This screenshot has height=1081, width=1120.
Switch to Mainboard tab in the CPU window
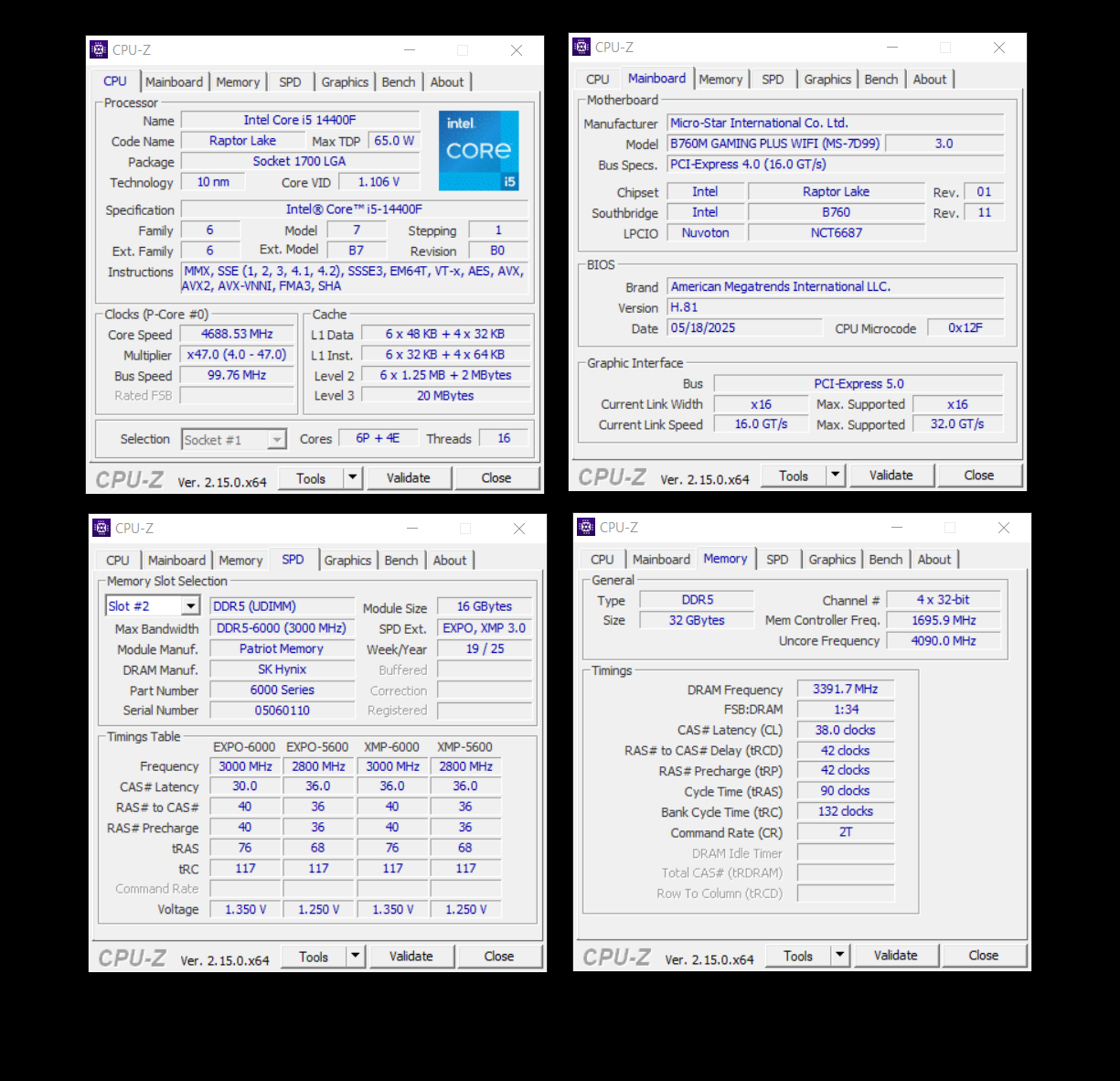[174, 82]
